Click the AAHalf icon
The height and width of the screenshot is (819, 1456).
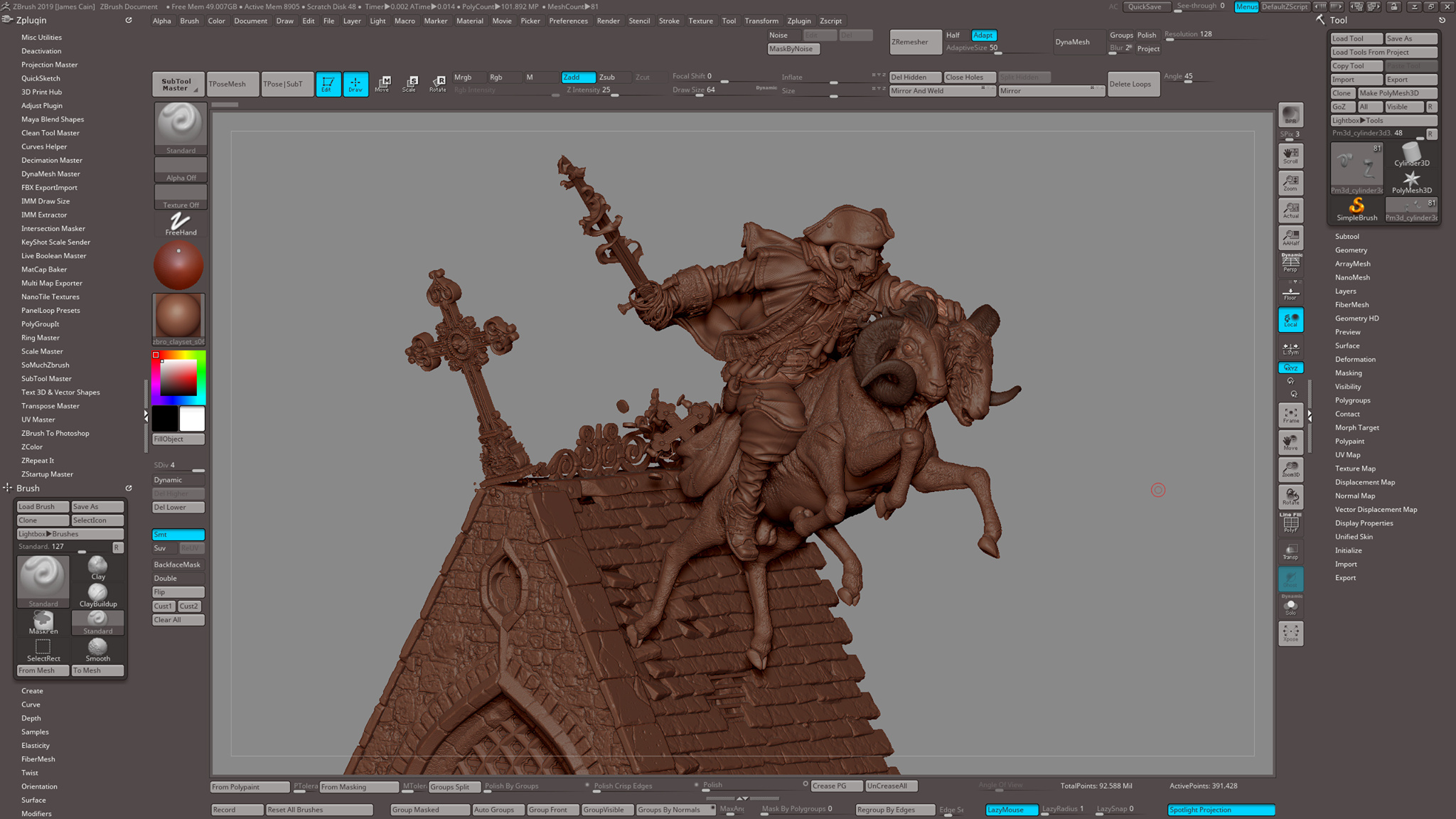coord(1290,237)
